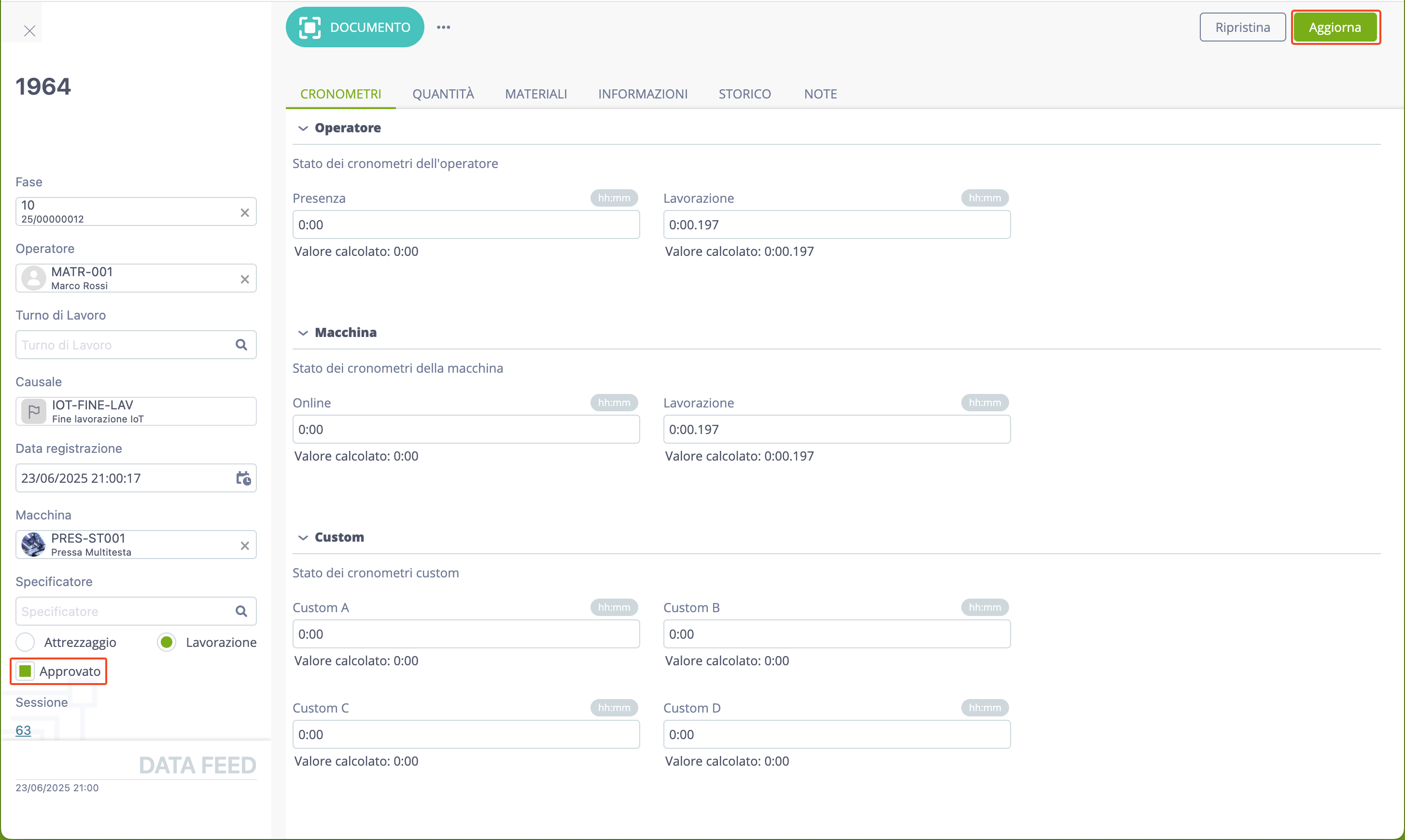The width and height of the screenshot is (1405, 840).
Task: Click the green Aggiorna button
Action: (x=1335, y=27)
